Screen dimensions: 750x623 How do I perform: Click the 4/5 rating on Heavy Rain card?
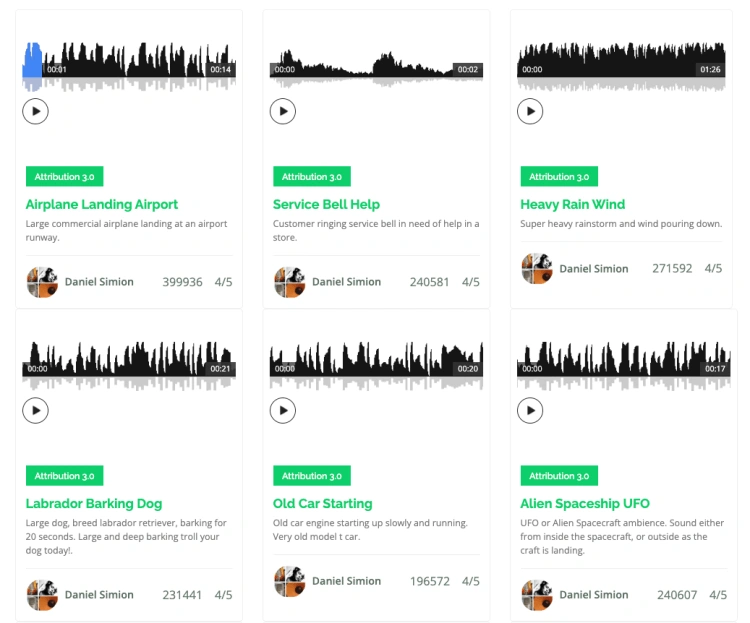tap(713, 268)
